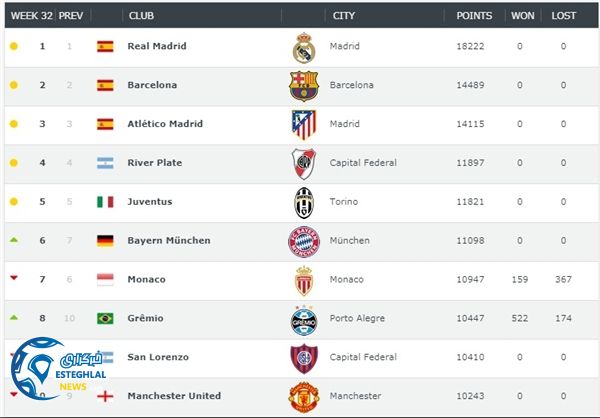Image resolution: width=600 pixels, height=418 pixels.
Task: Click the Monaco club crest
Action: [304, 280]
